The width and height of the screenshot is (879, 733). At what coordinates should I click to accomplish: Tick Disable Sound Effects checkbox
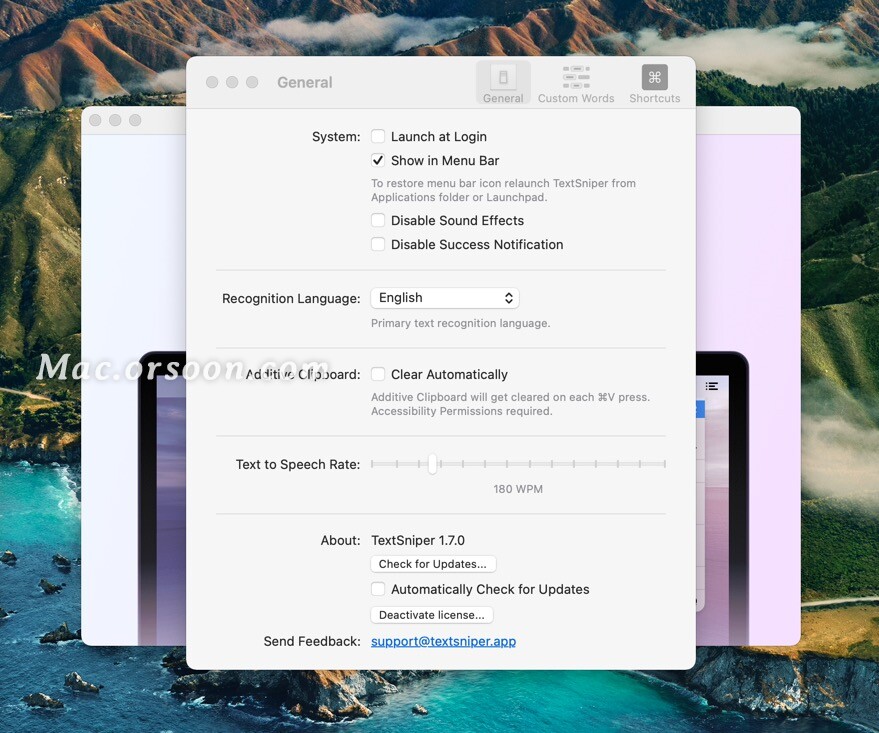point(378,220)
